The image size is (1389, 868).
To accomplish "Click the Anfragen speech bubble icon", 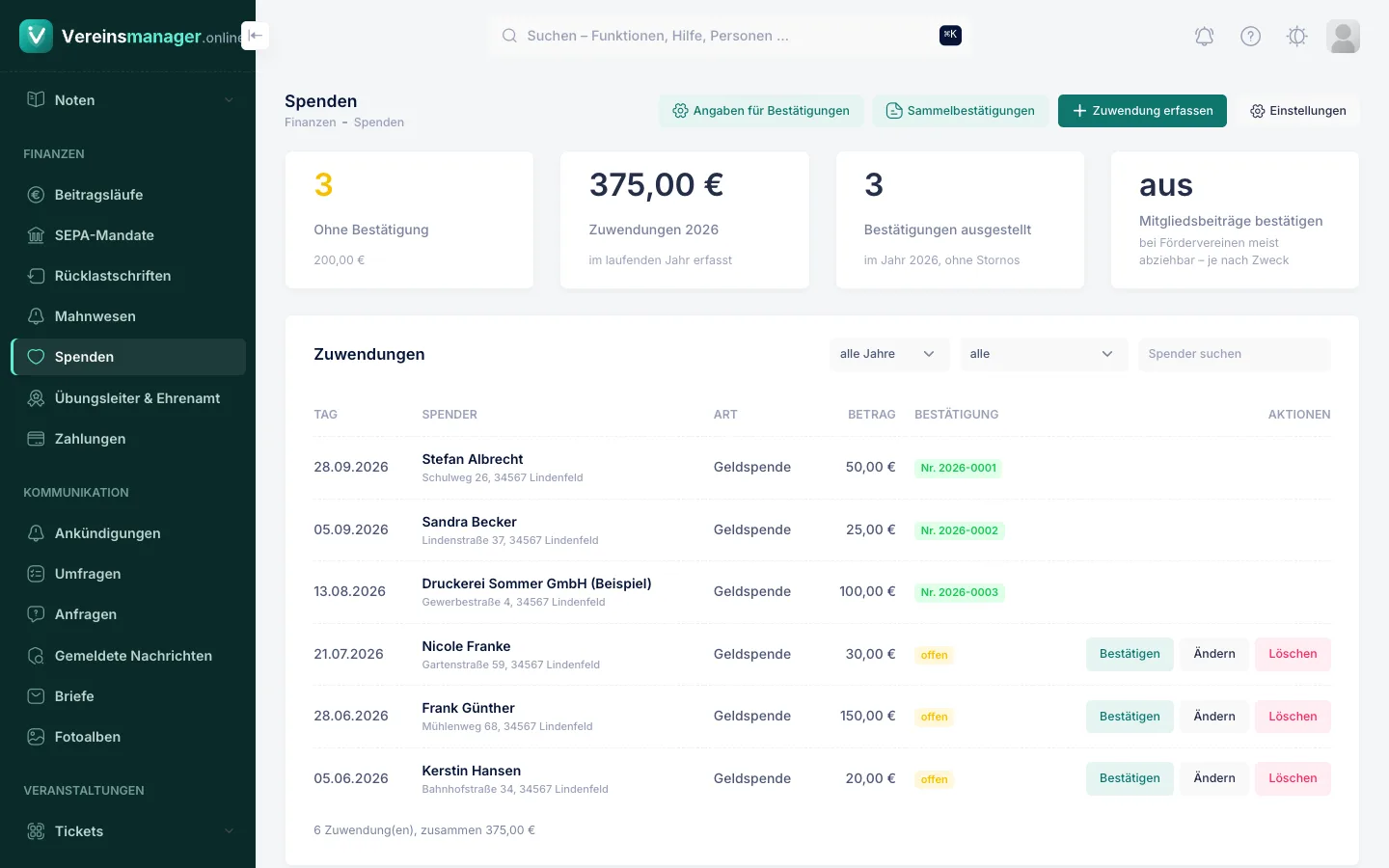I will click(36, 614).
